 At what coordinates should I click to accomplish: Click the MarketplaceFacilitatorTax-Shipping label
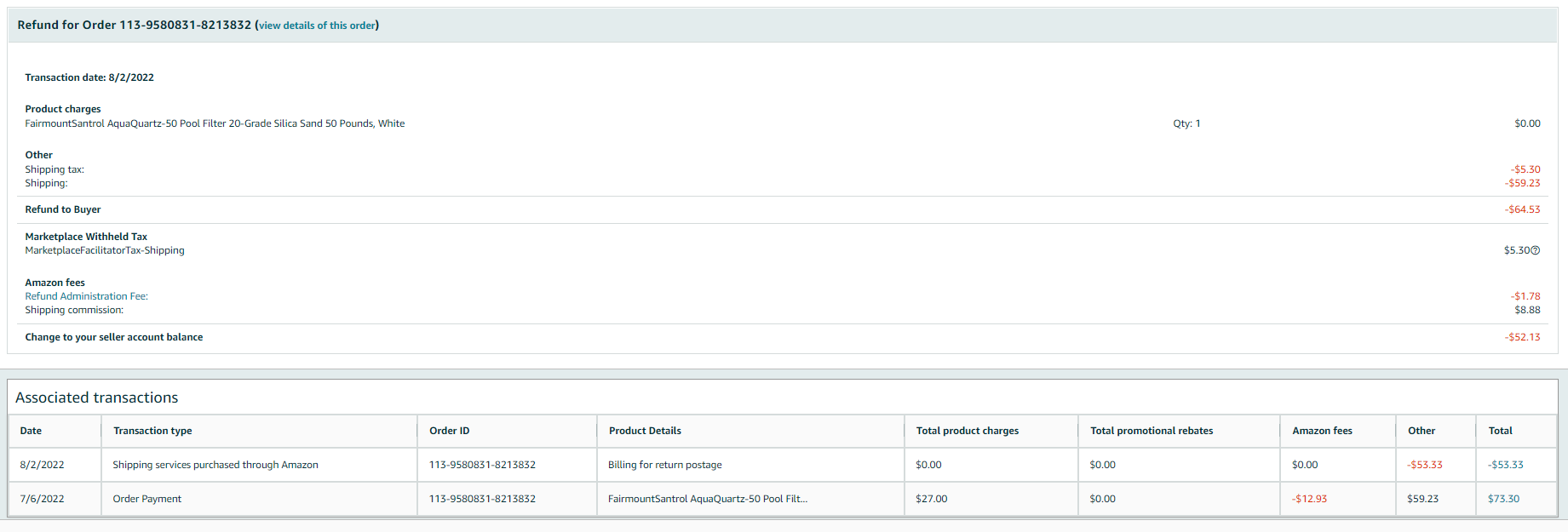pos(105,250)
